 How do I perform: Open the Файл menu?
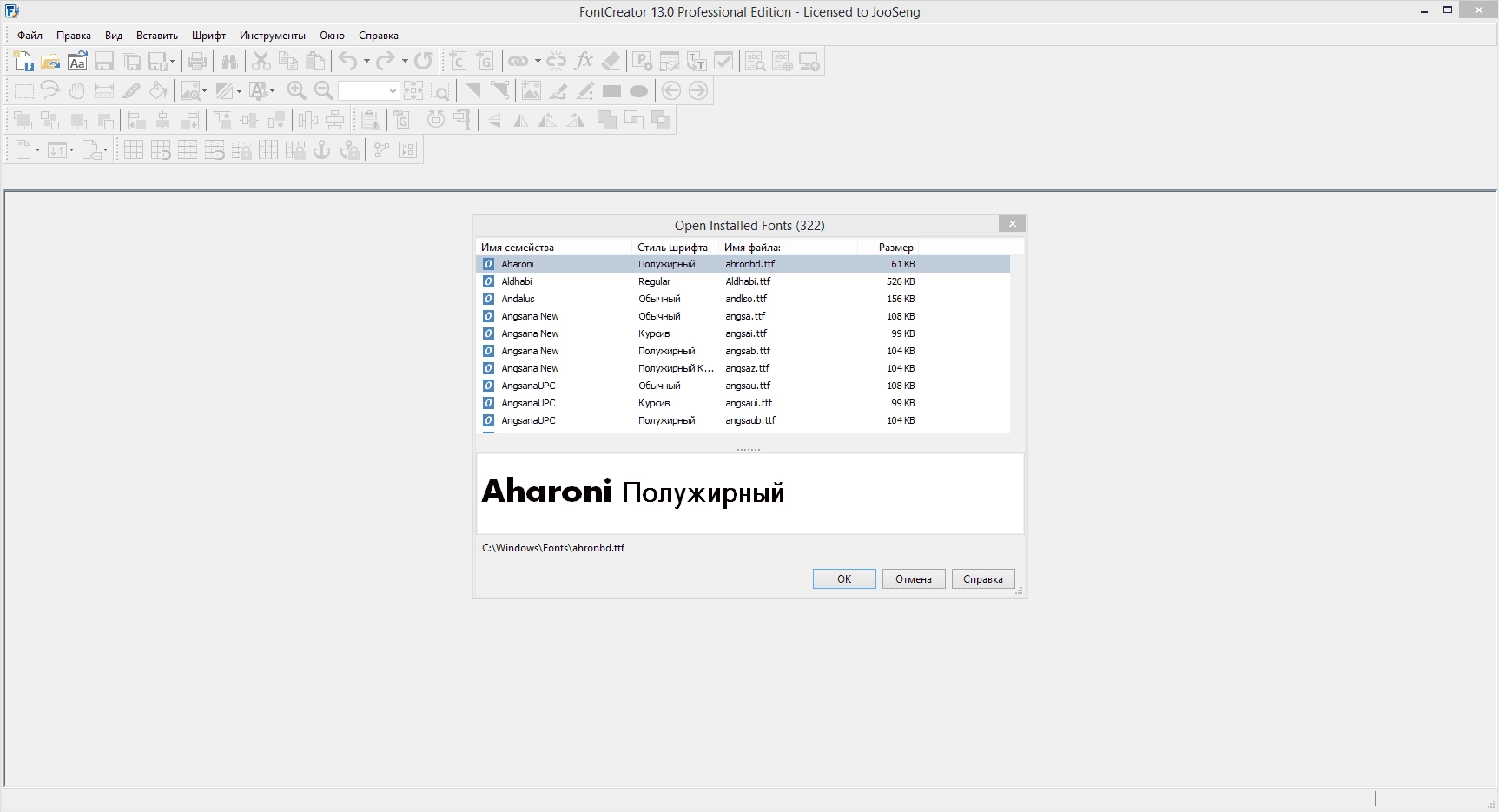[30, 36]
